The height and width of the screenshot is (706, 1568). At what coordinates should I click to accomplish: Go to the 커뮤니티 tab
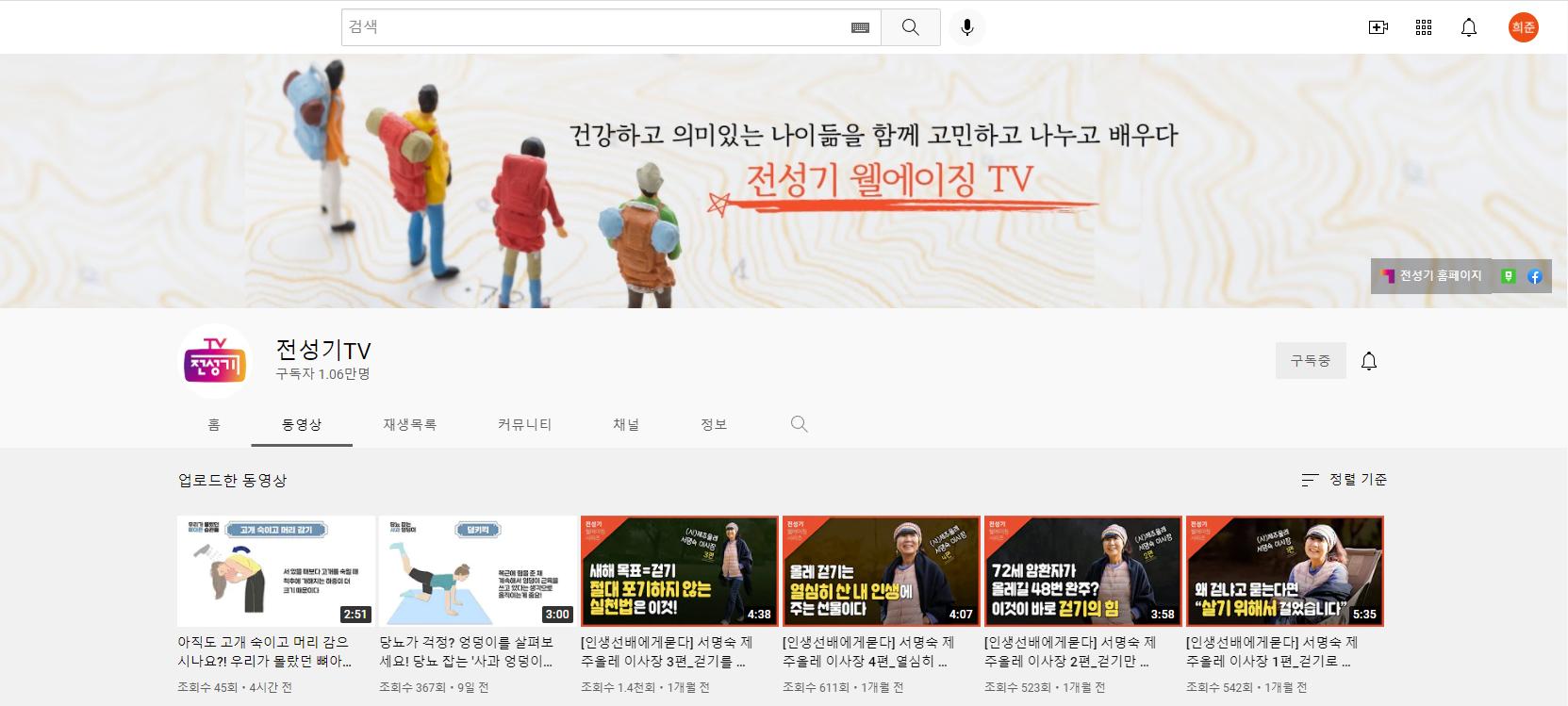(524, 424)
